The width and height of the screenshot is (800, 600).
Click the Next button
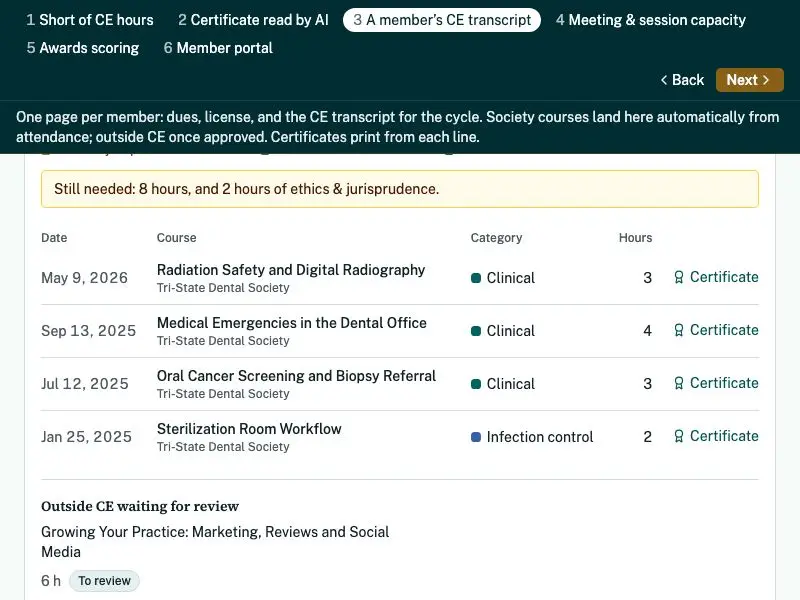point(749,80)
